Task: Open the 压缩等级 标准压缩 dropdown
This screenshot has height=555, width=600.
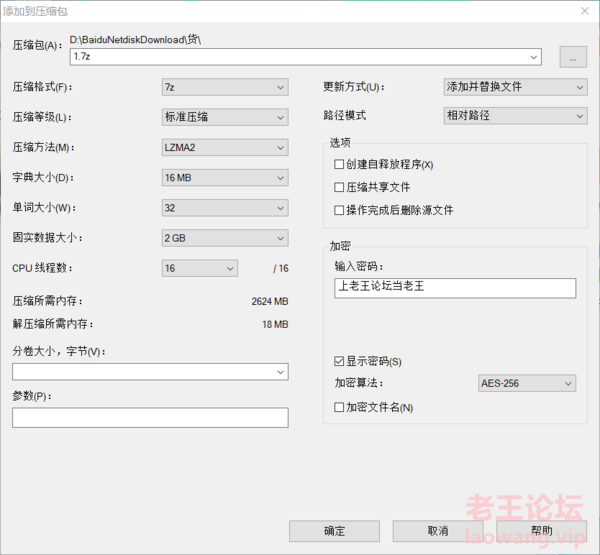Action: click(225, 117)
